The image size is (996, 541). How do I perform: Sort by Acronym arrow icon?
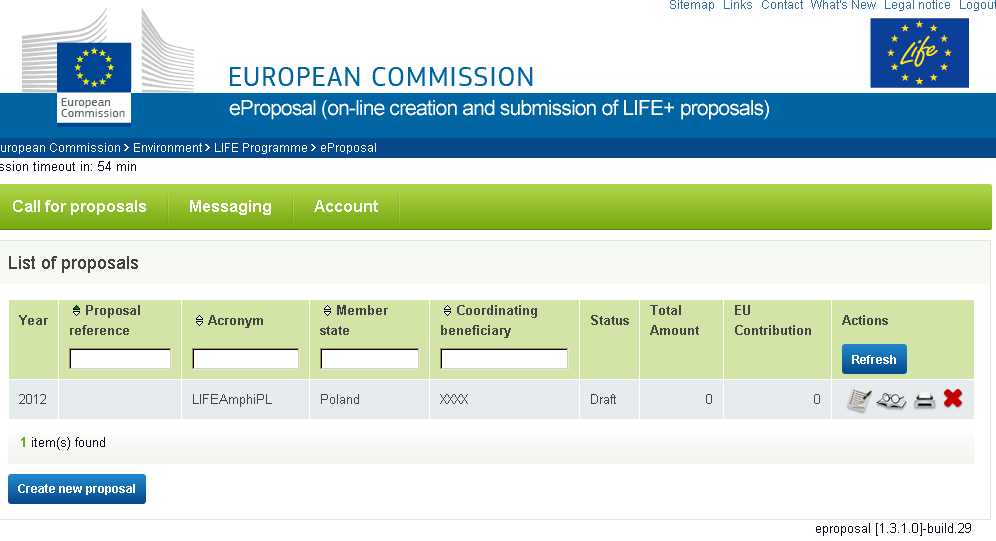(x=199, y=321)
